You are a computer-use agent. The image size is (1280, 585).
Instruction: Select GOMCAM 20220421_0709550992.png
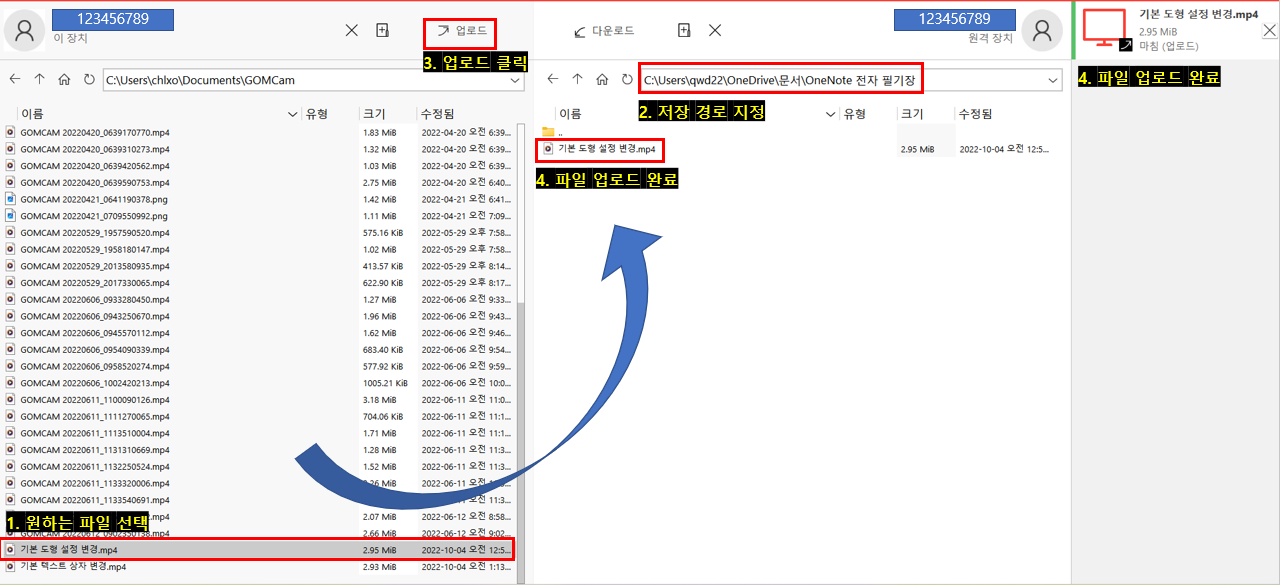pos(94,216)
